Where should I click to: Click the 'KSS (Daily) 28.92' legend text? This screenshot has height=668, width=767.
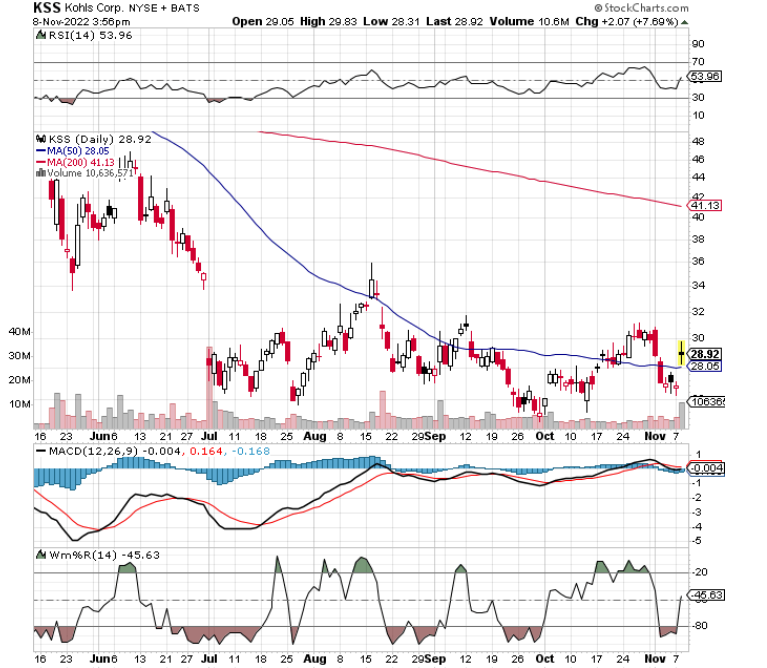tap(100, 139)
